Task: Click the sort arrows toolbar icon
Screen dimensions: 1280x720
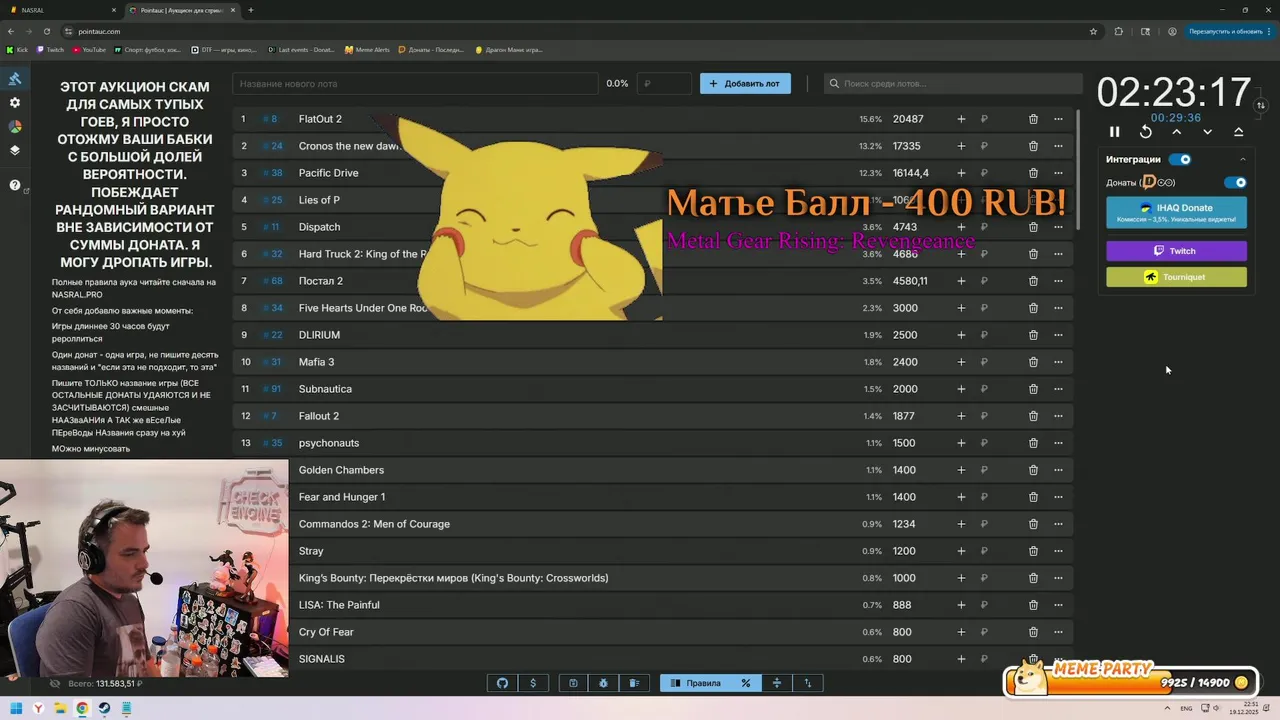Action: [807, 683]
